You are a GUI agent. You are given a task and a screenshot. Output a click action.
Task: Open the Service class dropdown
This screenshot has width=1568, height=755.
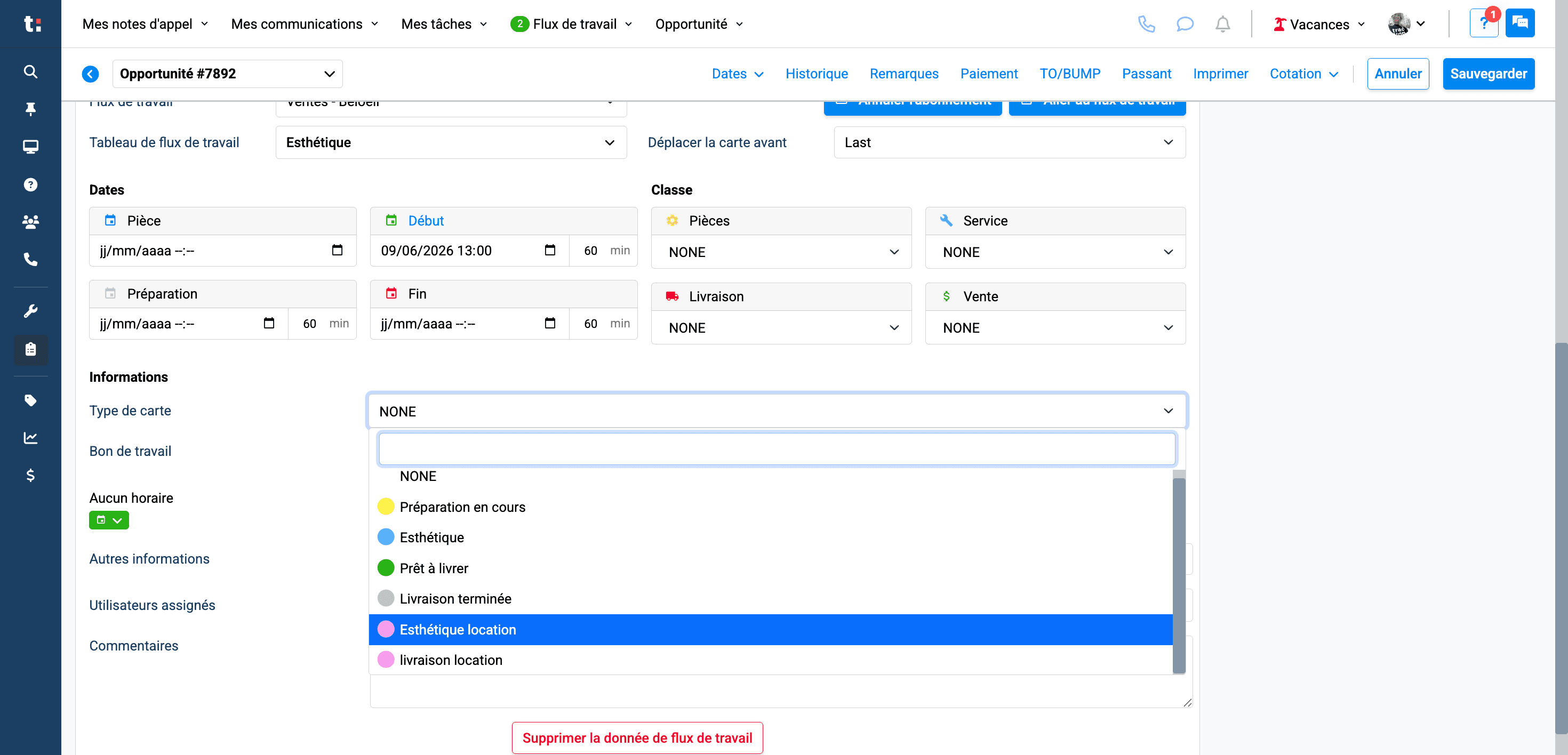tap(1055, 252)
